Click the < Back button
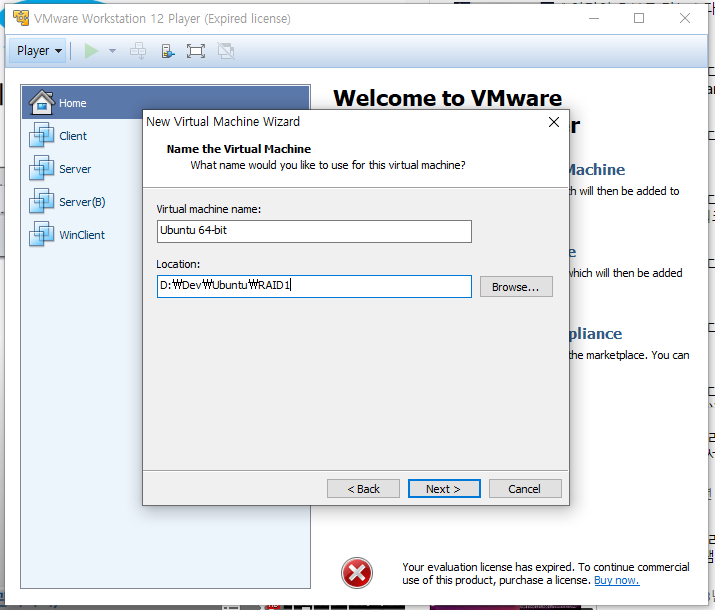Viewport: 715px width, 610px height. (x=363, y=489)
